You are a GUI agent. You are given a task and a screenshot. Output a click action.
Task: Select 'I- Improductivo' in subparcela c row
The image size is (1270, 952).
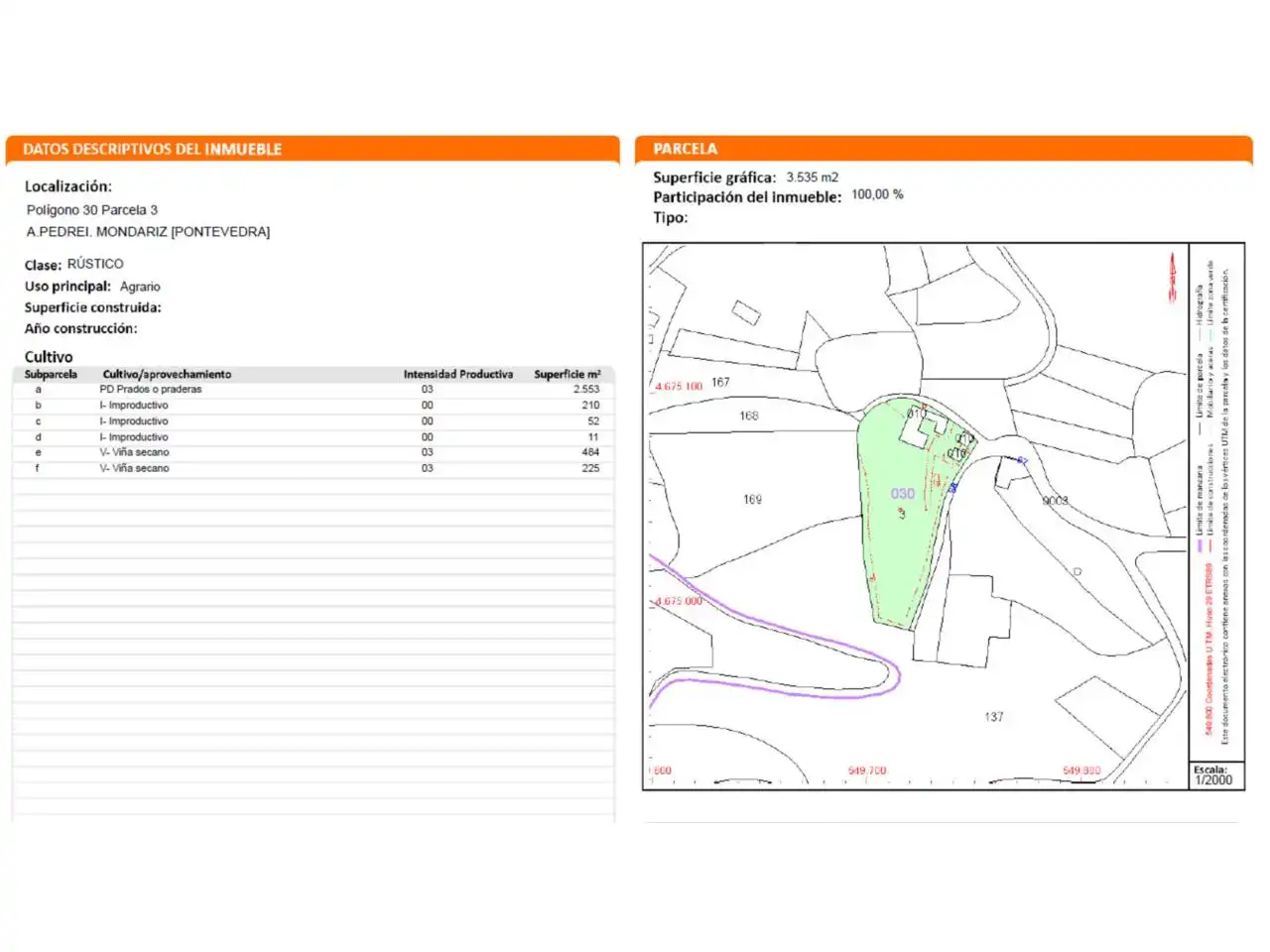click(134, 421)
